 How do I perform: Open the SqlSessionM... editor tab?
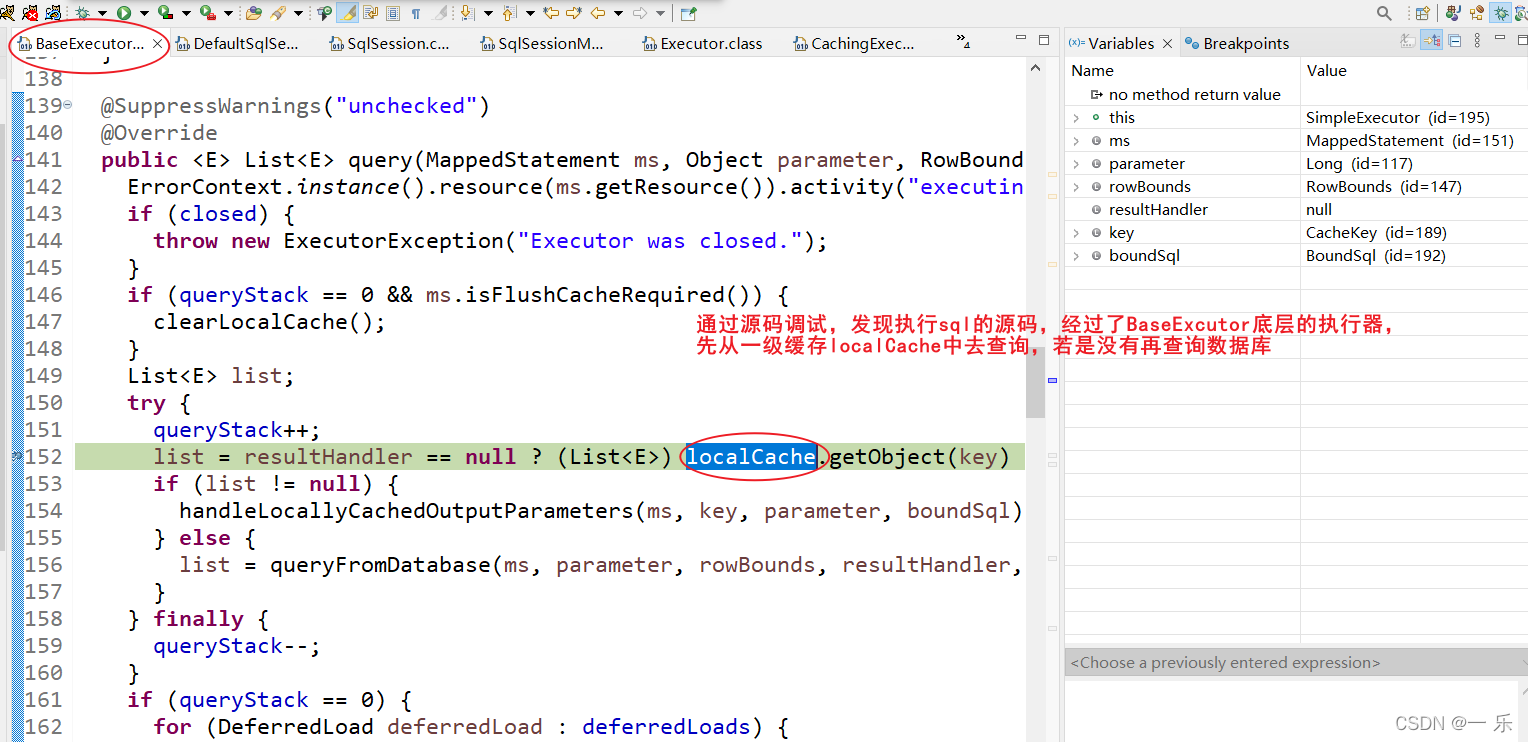(x=542, y=44)
